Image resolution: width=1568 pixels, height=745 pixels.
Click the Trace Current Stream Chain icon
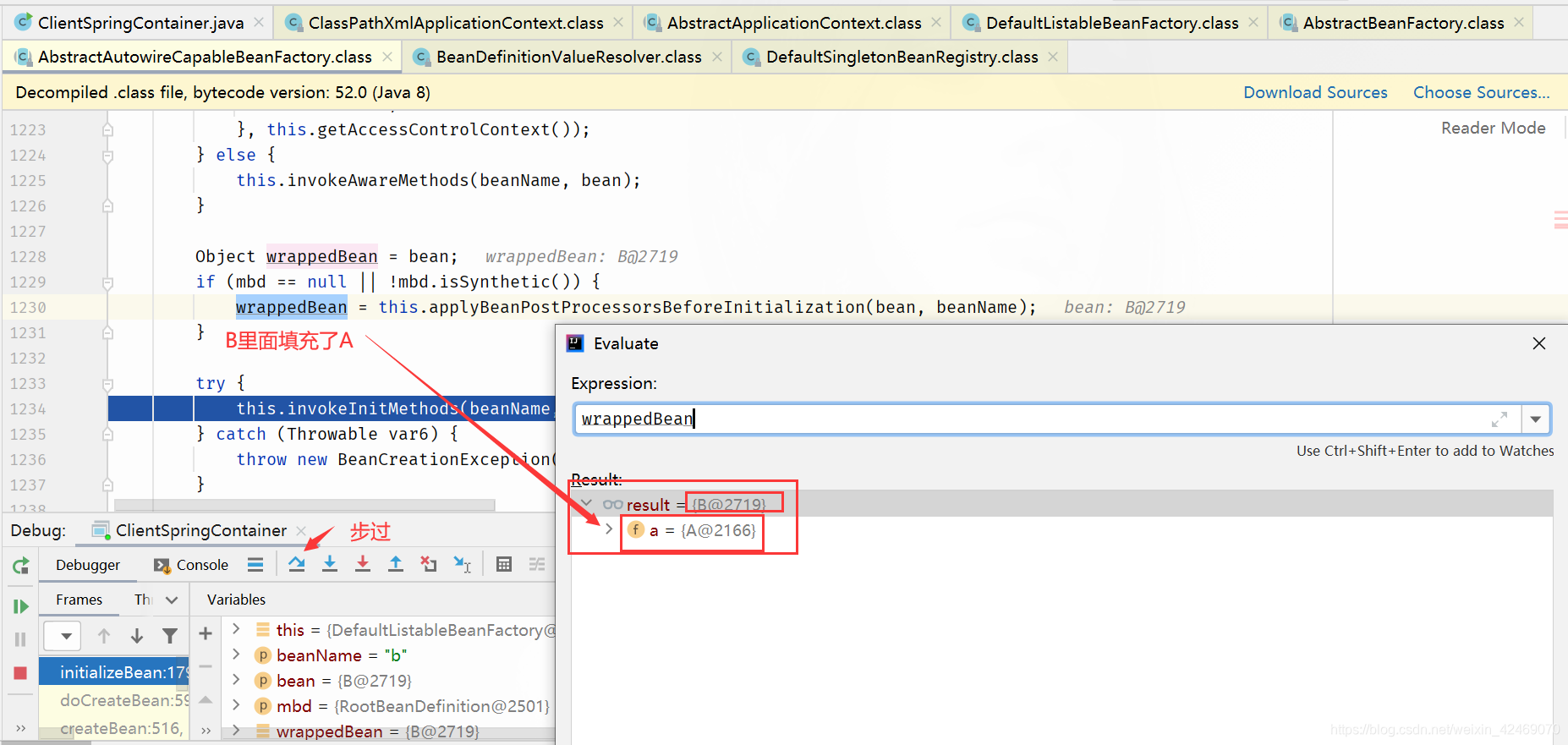coord(537,564)
